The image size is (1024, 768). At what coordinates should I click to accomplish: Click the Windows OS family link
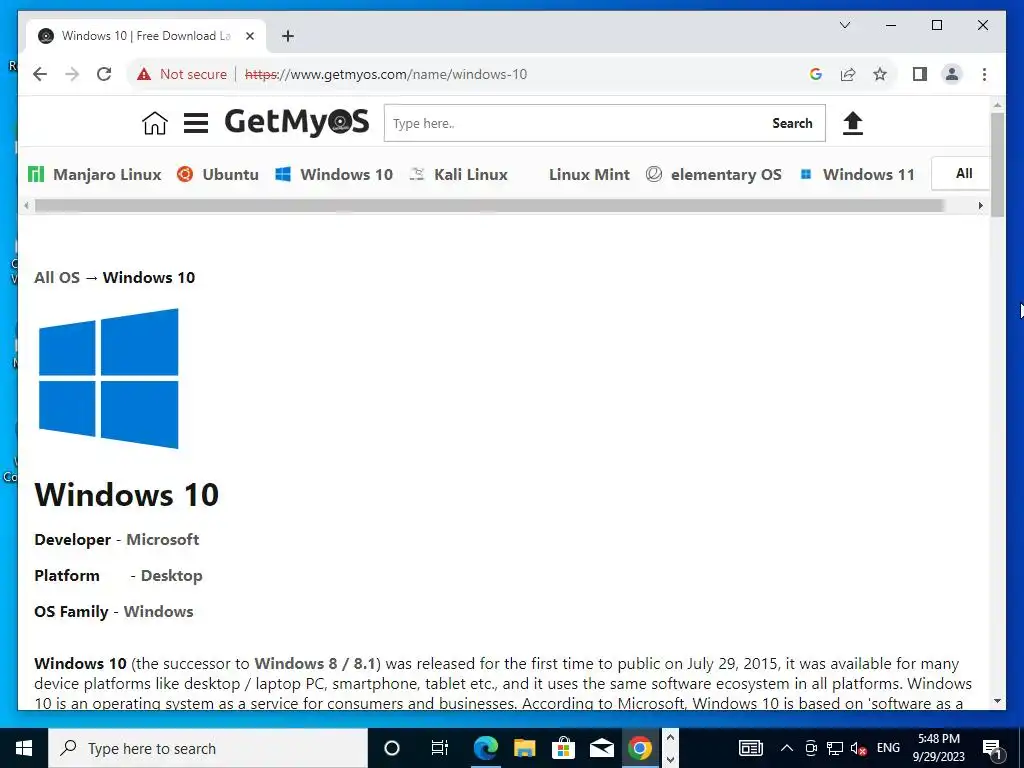(x=159, y=611)
